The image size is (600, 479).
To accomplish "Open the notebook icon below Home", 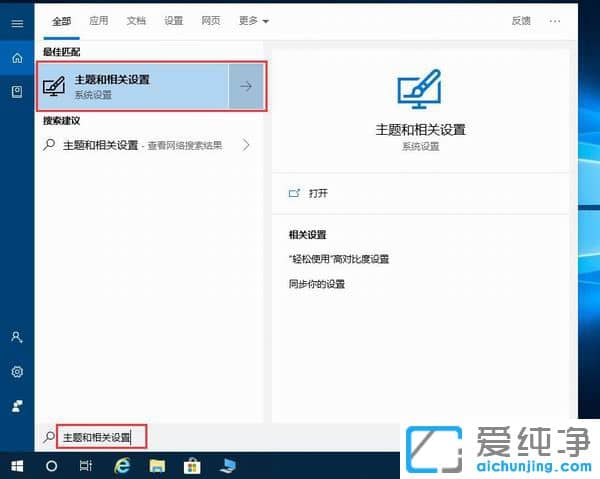I will (x=16, y=92).
